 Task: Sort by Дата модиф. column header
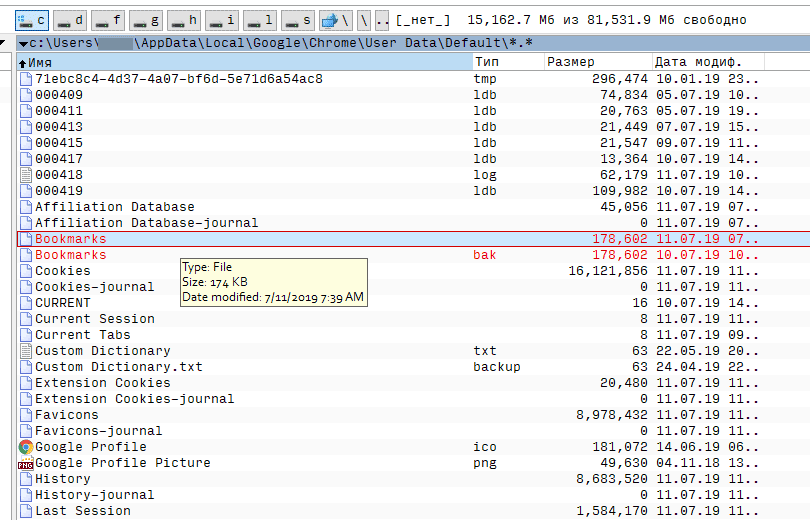[708, 62]
